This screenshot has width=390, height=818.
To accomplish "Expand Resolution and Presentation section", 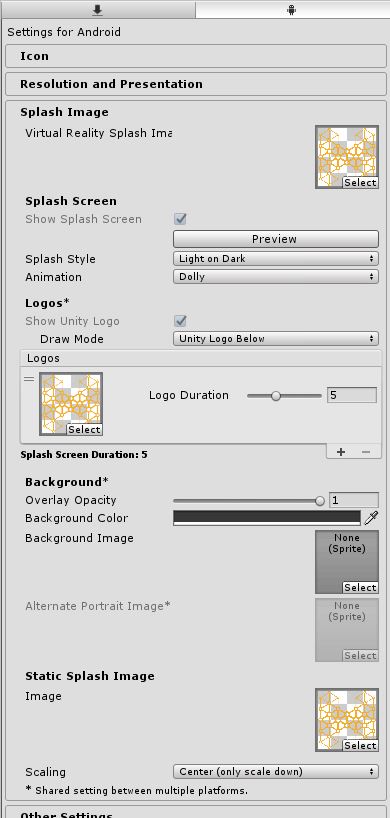I will [196, 84].
